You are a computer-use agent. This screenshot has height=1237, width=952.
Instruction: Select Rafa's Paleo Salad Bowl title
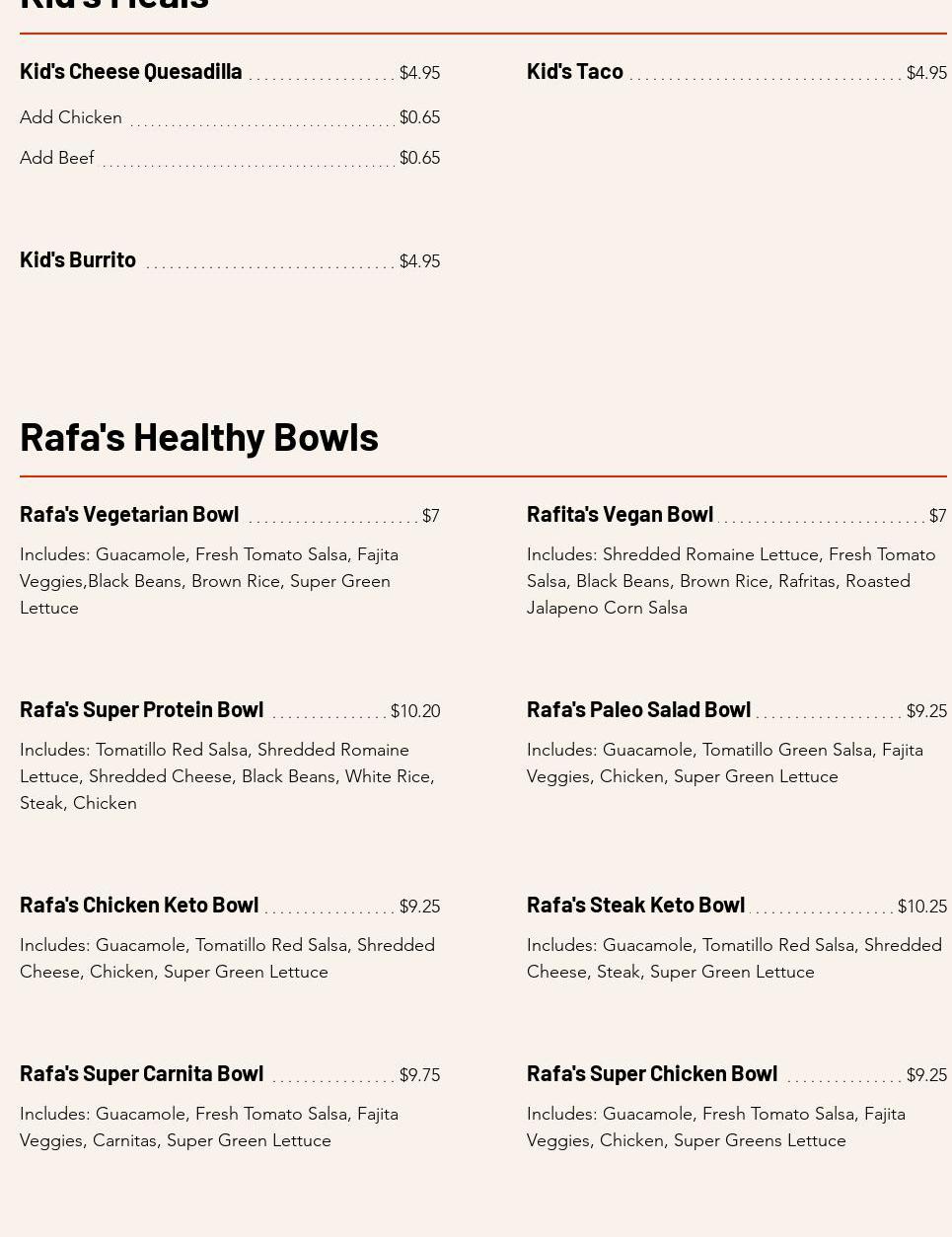pyautogui.click(x=638, y=709)
